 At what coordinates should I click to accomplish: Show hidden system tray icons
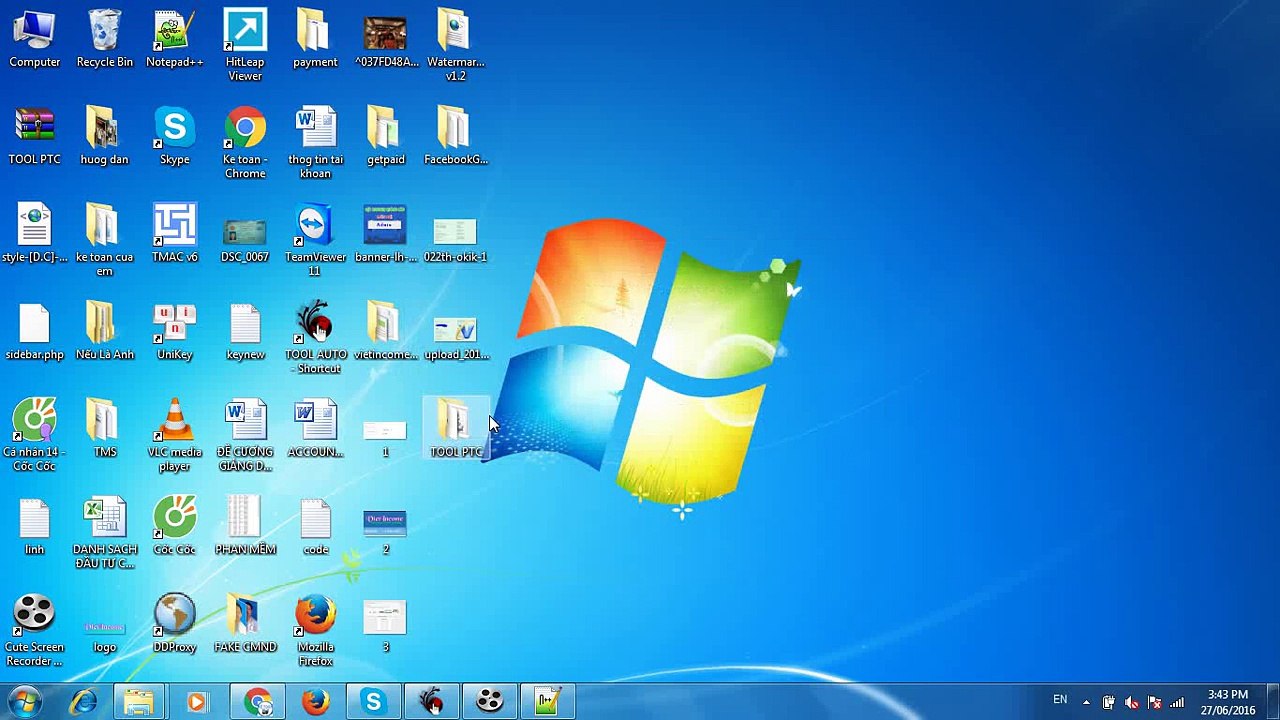(1086, 702)
